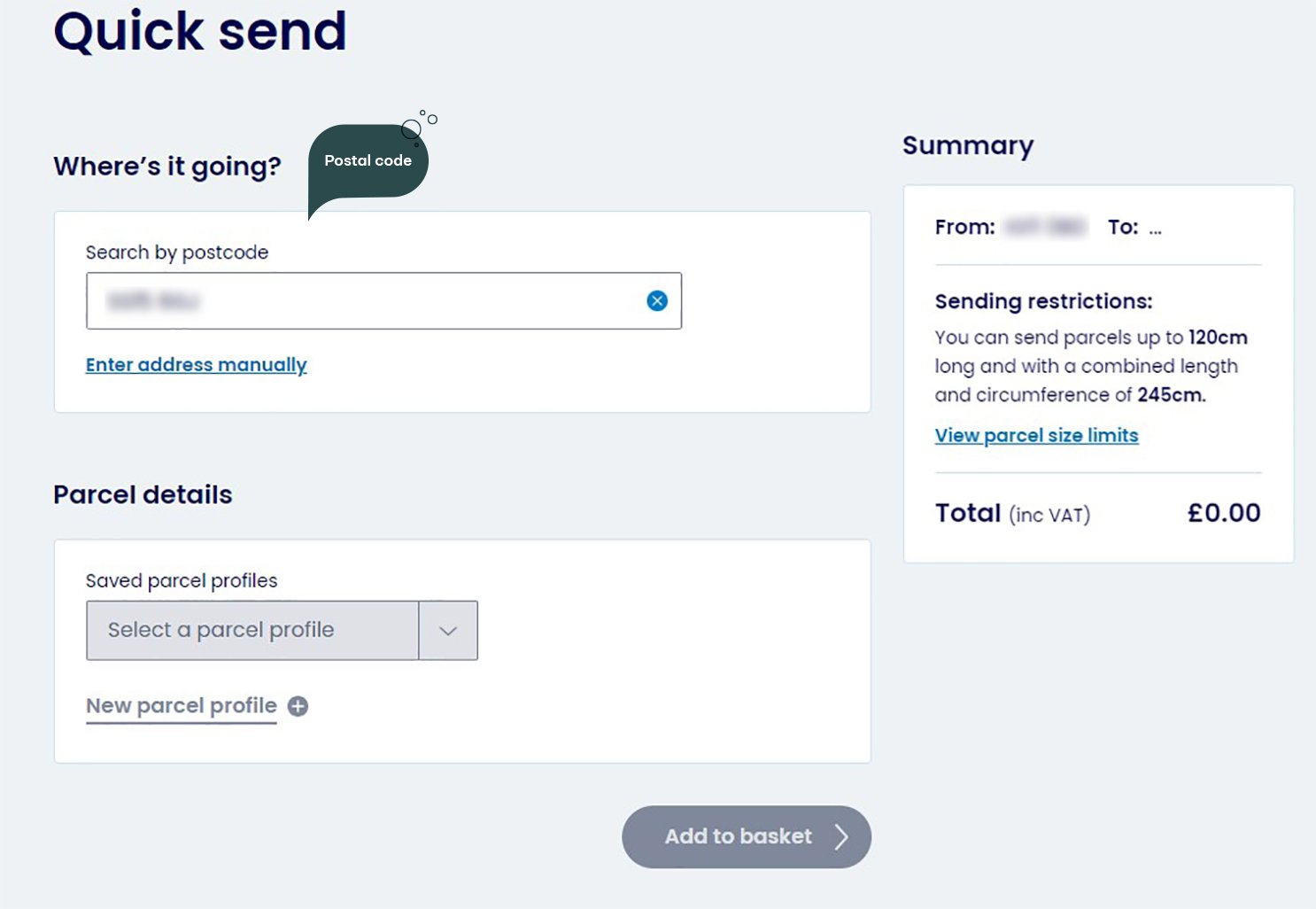Open the Select a parcel profile dropdown

(x=252, y=630)
